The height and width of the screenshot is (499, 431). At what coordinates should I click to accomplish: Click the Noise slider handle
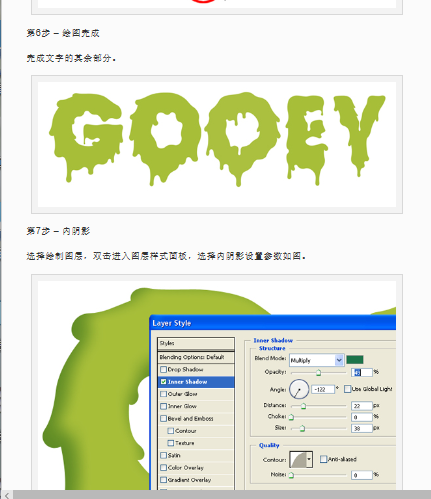291,475
